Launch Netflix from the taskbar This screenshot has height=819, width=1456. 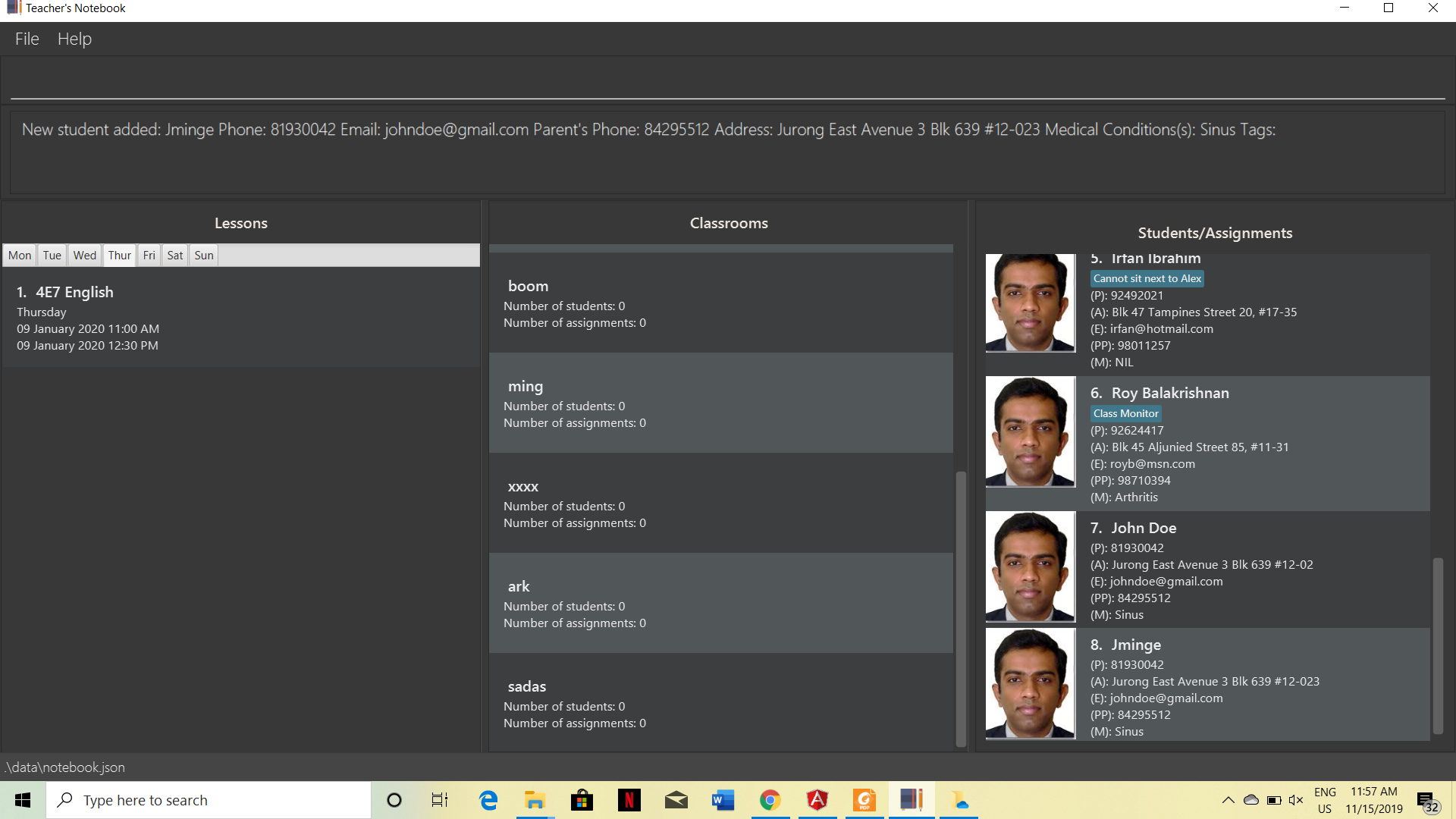pos(629,800)
